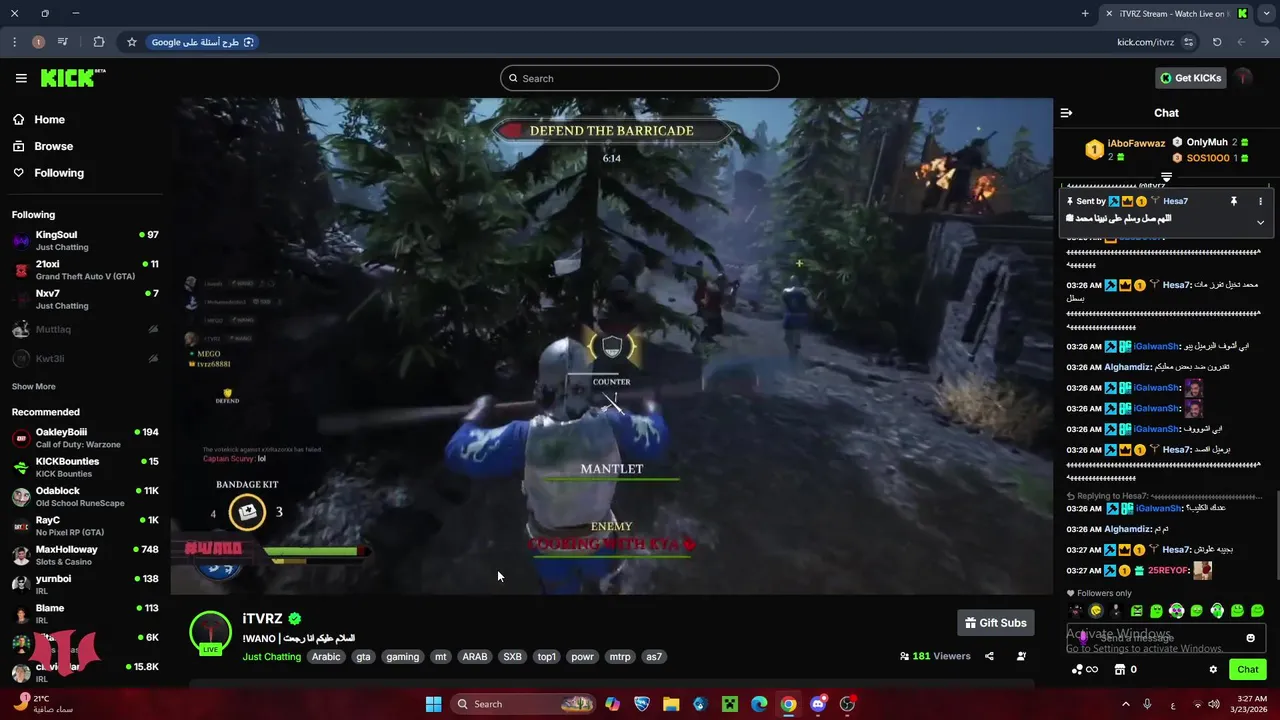Select the Arabic tag

point(326,657)
